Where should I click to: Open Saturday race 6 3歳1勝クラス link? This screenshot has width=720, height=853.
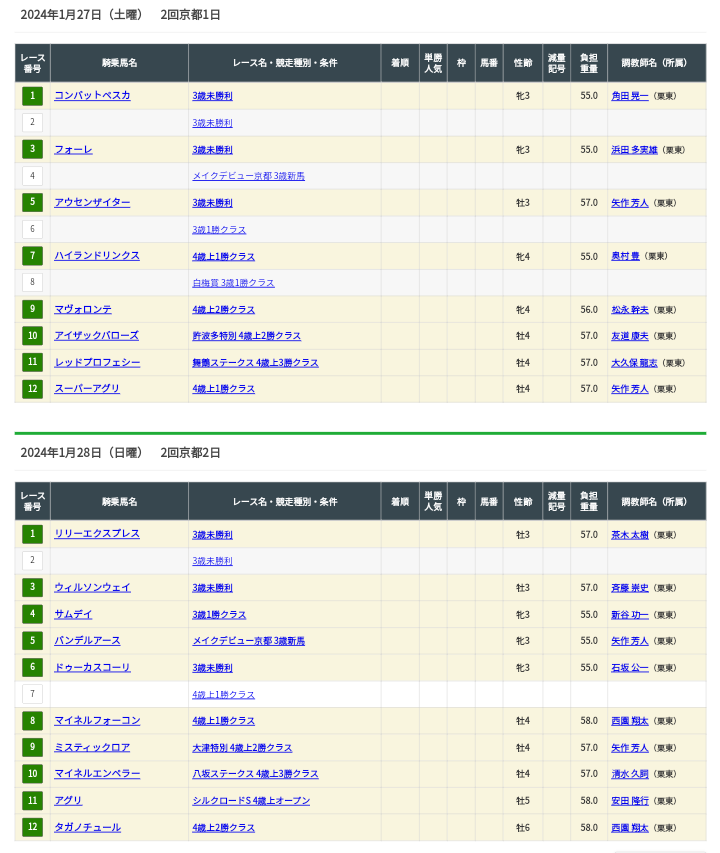(x=219, y=230)
